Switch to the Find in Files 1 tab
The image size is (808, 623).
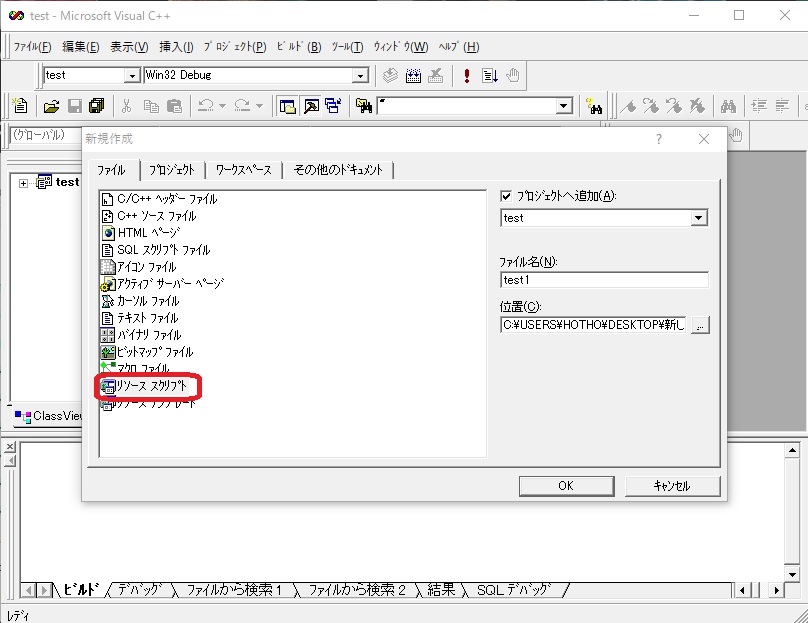tap(234, 590)
